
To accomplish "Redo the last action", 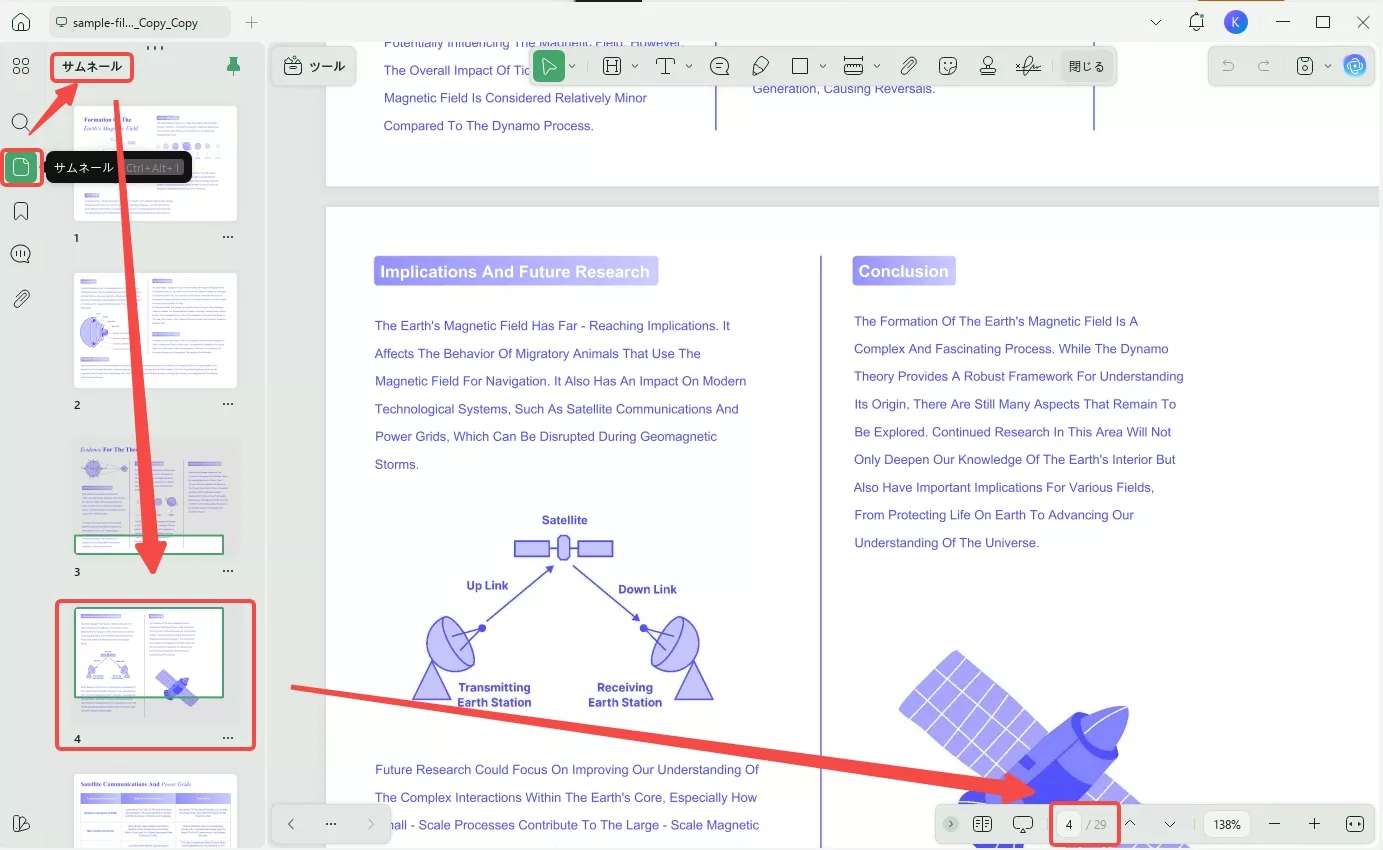I will coord(1264,66).
